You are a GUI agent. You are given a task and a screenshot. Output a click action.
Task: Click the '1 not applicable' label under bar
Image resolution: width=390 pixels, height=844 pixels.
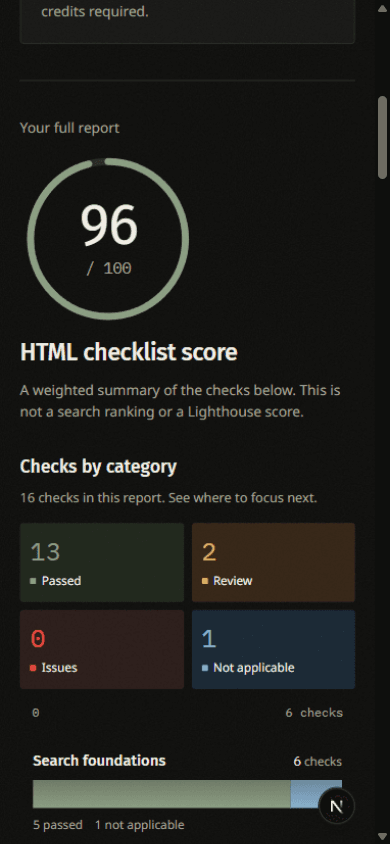pos(139,825)
